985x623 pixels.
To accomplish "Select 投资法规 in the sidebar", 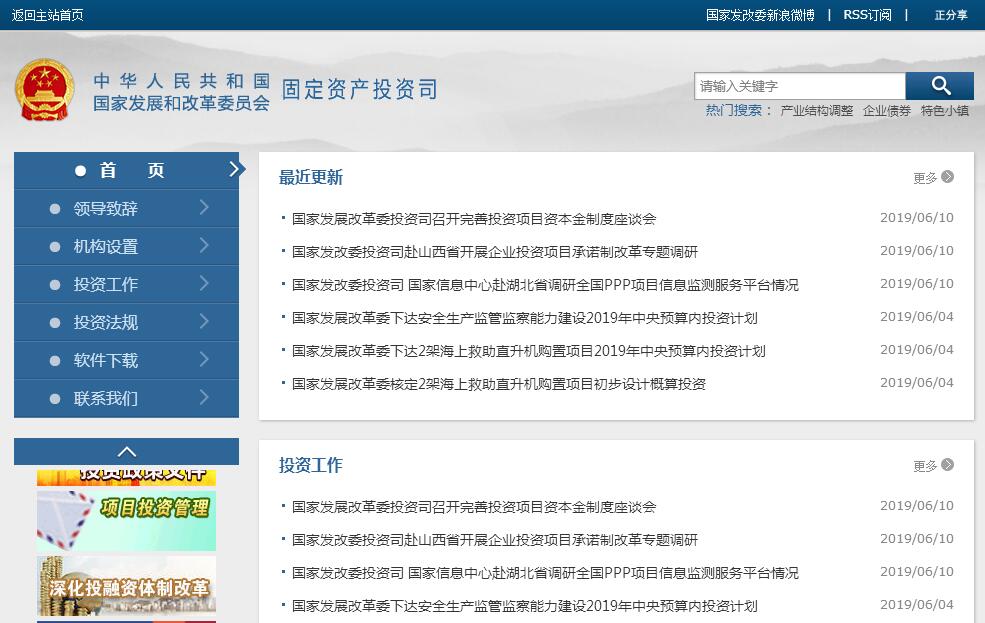I will tap(106, 323).
